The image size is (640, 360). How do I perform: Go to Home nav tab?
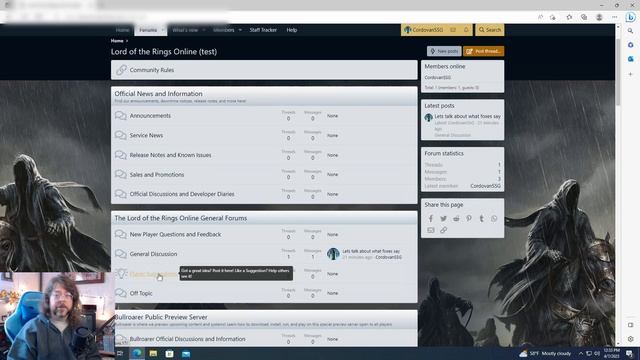(122, 30)
